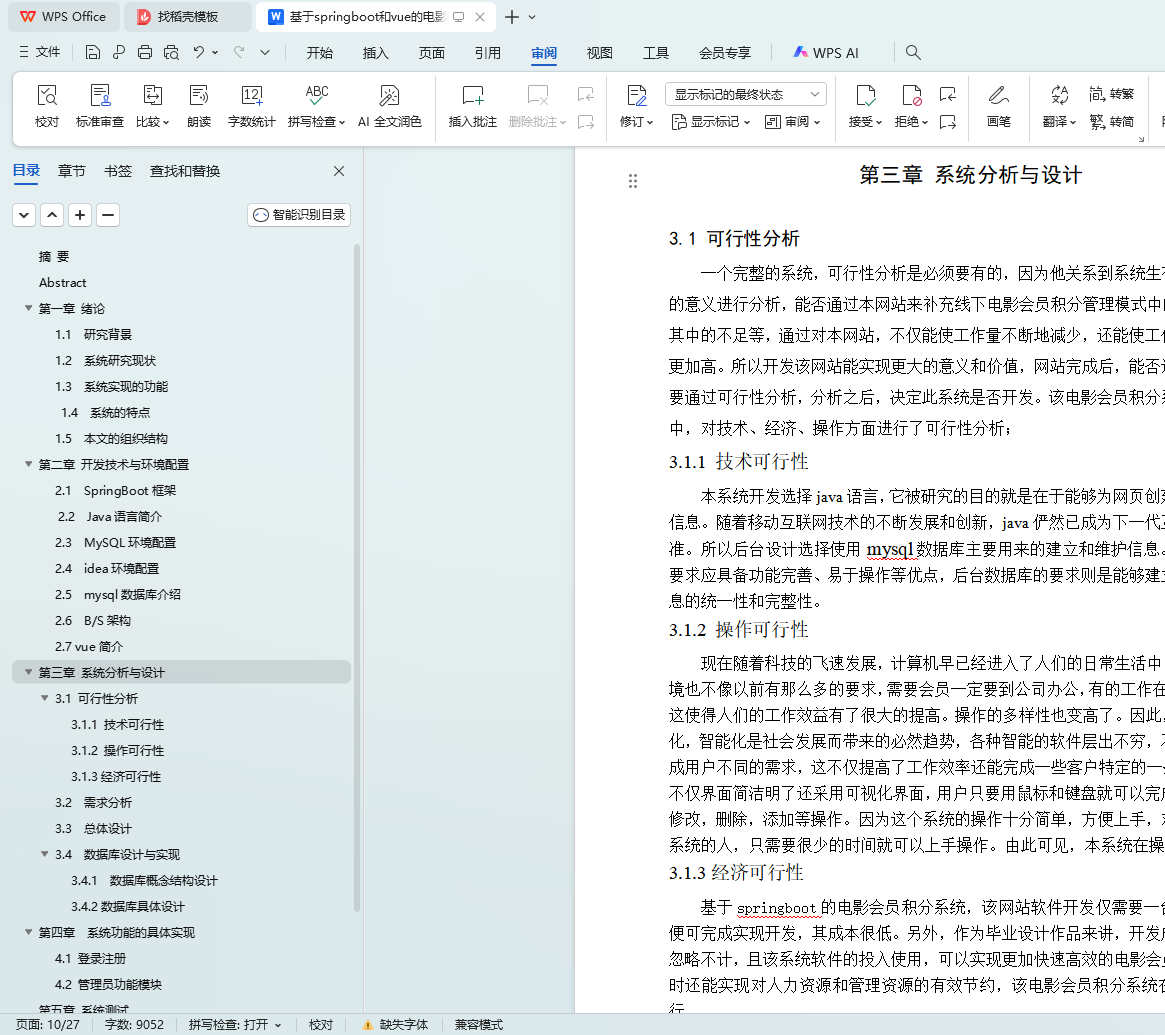Open the 文件 menu
Screen dimensions: 1165x1035
click(x=39, y=52)
